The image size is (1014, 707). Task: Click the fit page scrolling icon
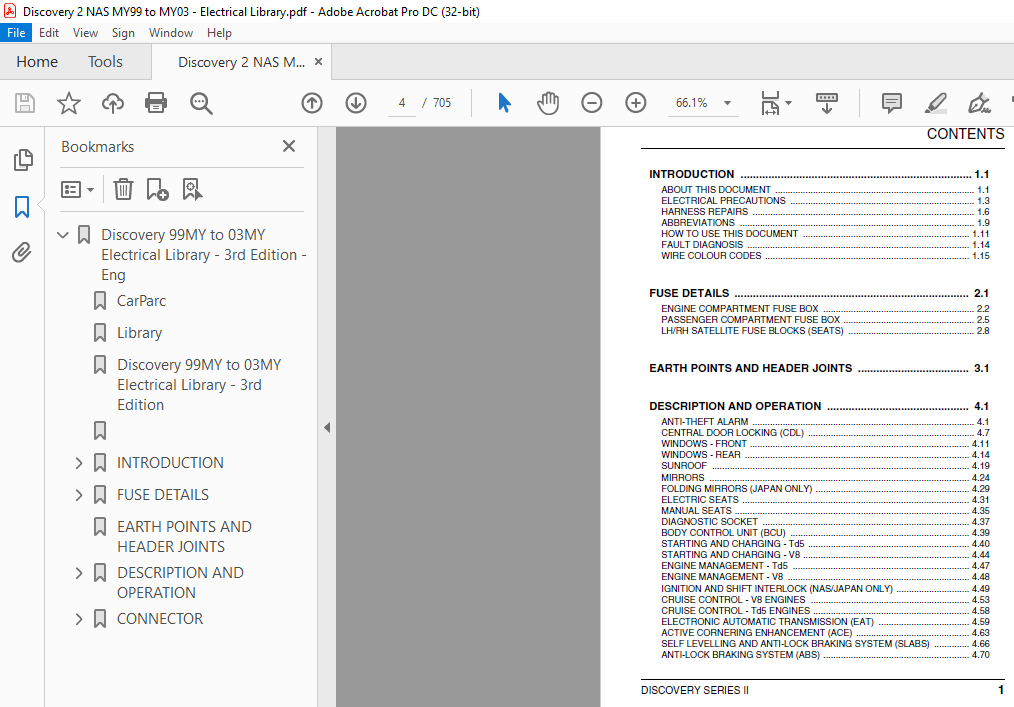(770, 103)
